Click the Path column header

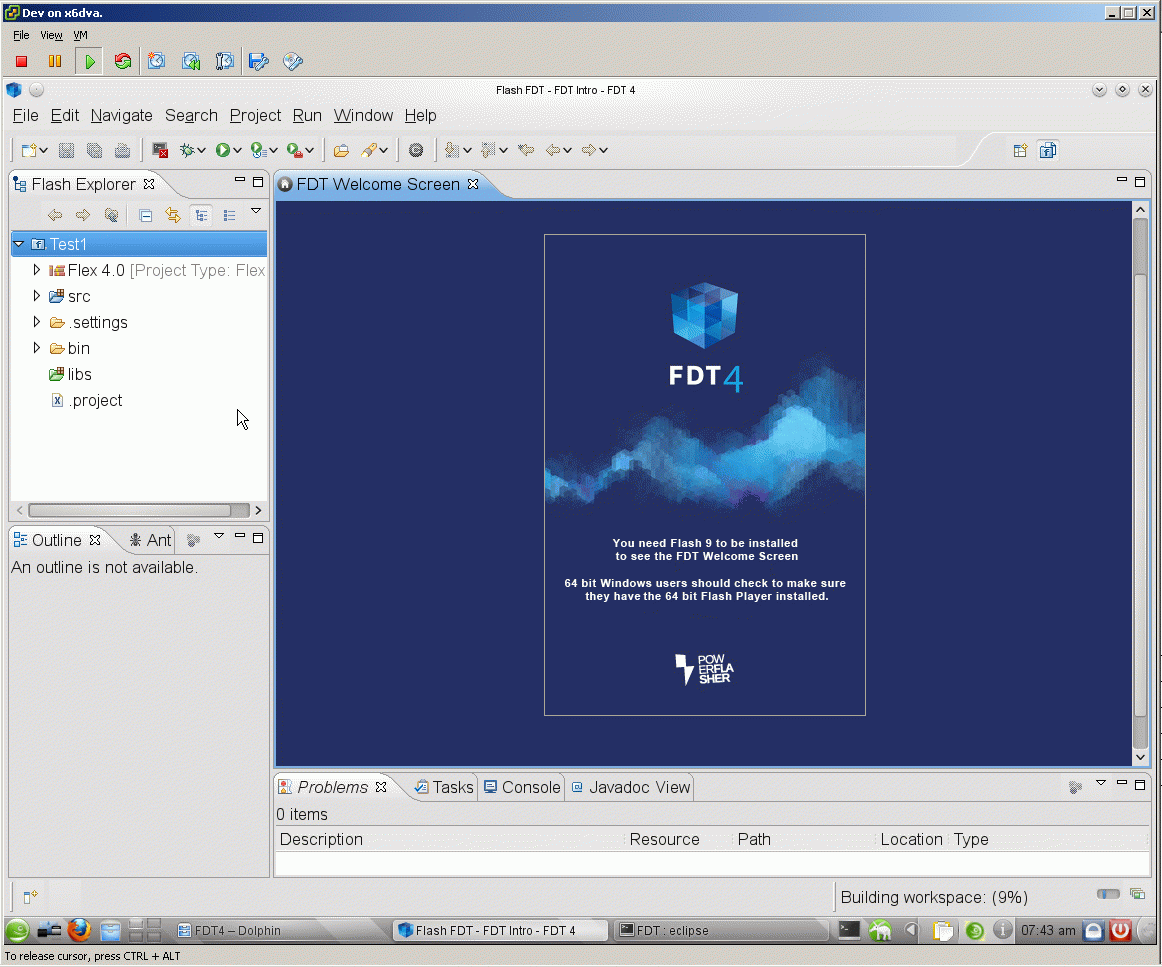[804, 840]
